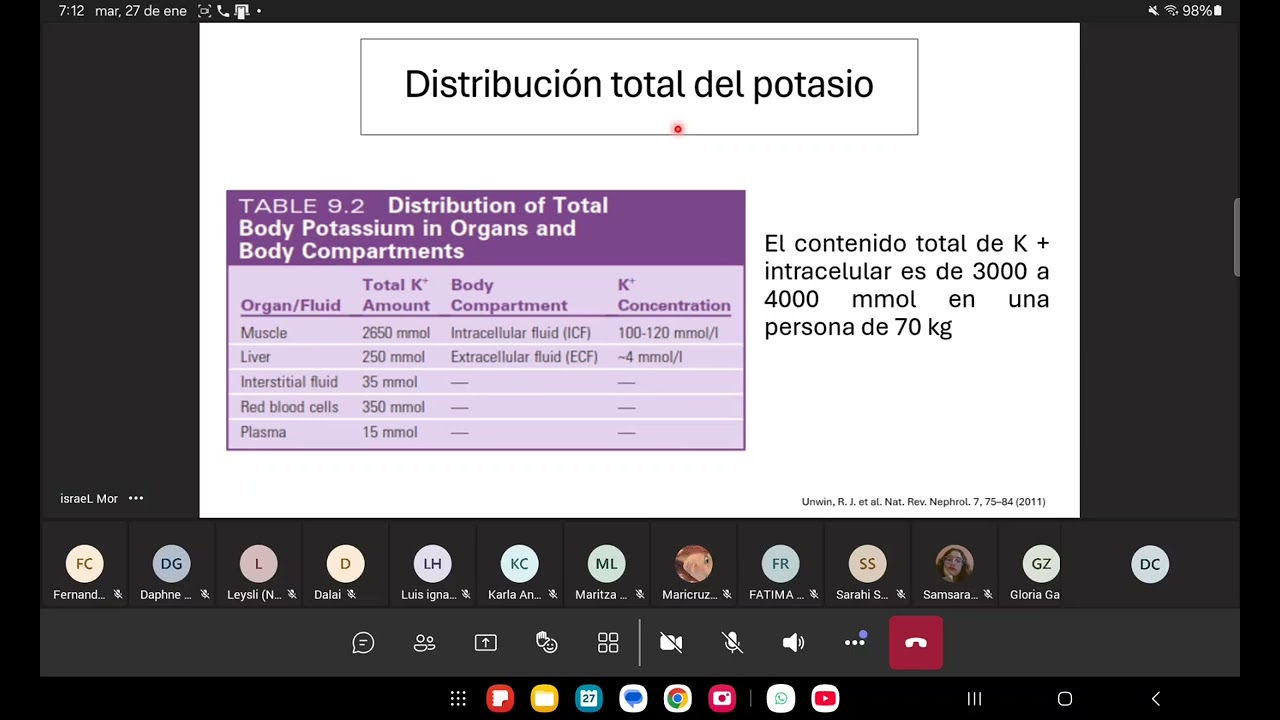Select participant Maricruz photo avatar

(693, 564)
